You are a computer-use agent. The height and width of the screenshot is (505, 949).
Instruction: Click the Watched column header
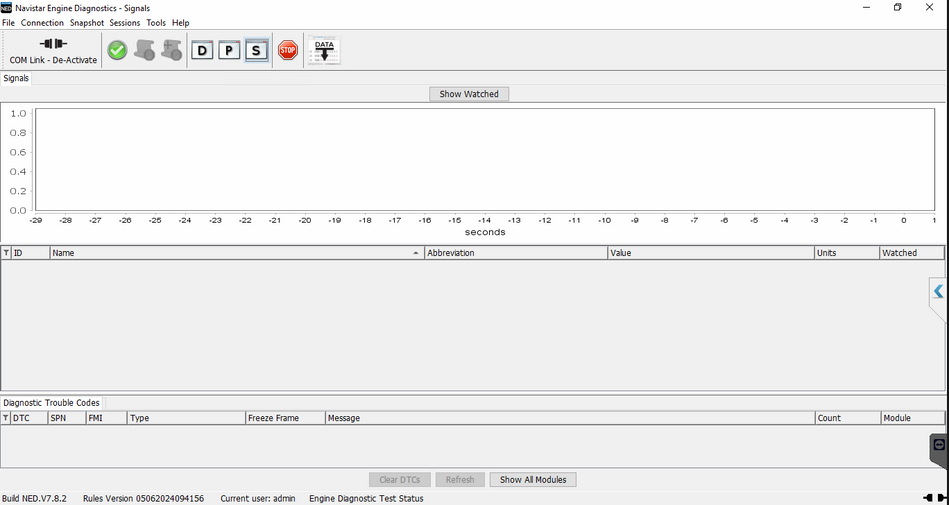[x=911, y=253]
